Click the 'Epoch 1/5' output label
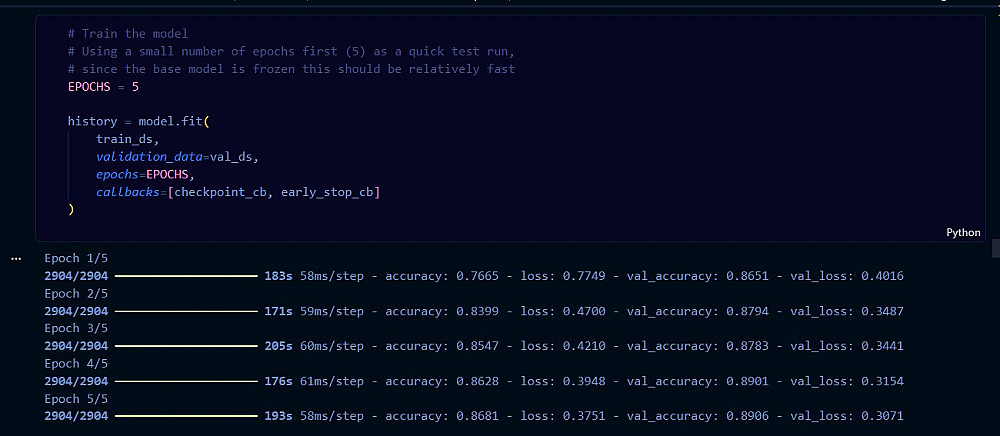The width and height of the screenshot is (1000, 436). pyautogui.click(x=73, y=259)
